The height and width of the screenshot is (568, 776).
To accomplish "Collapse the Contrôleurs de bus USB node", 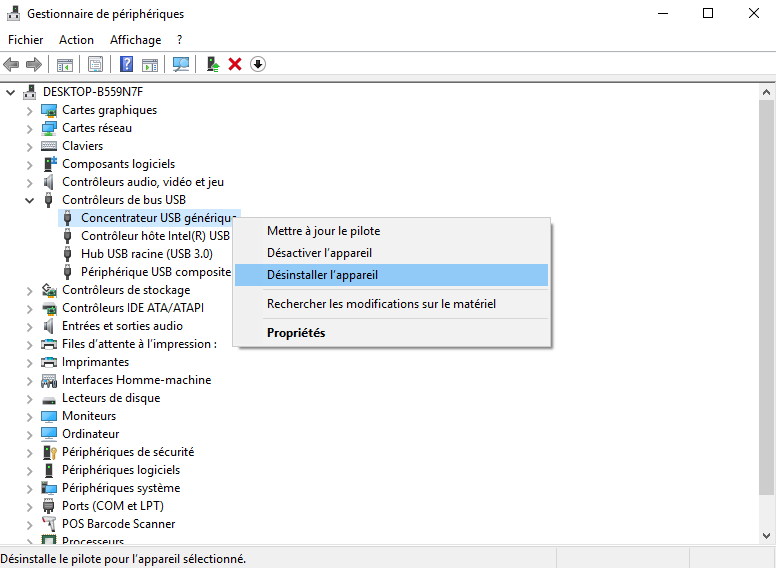I will pyautogui.click(x=30, y=200).
